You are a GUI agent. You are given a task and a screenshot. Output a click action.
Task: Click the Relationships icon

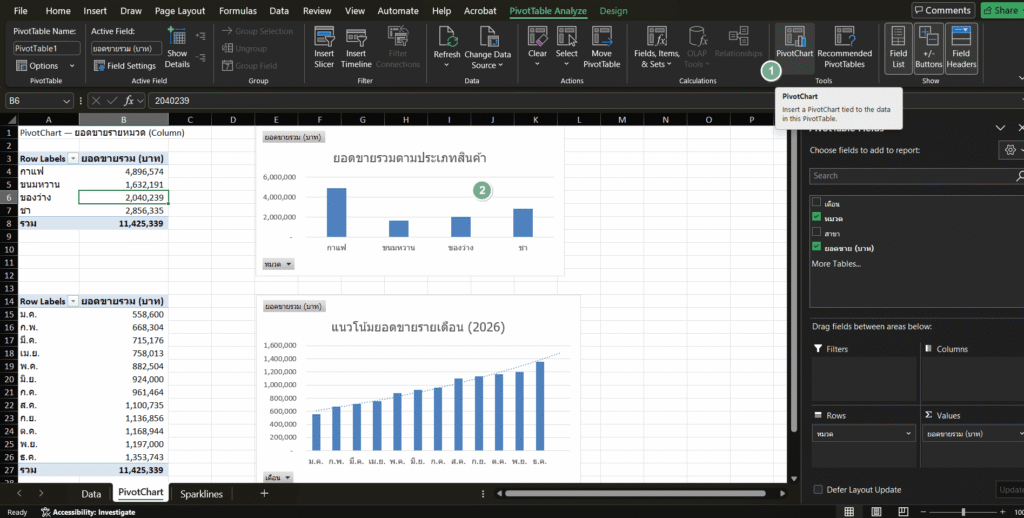click(739, 36)
